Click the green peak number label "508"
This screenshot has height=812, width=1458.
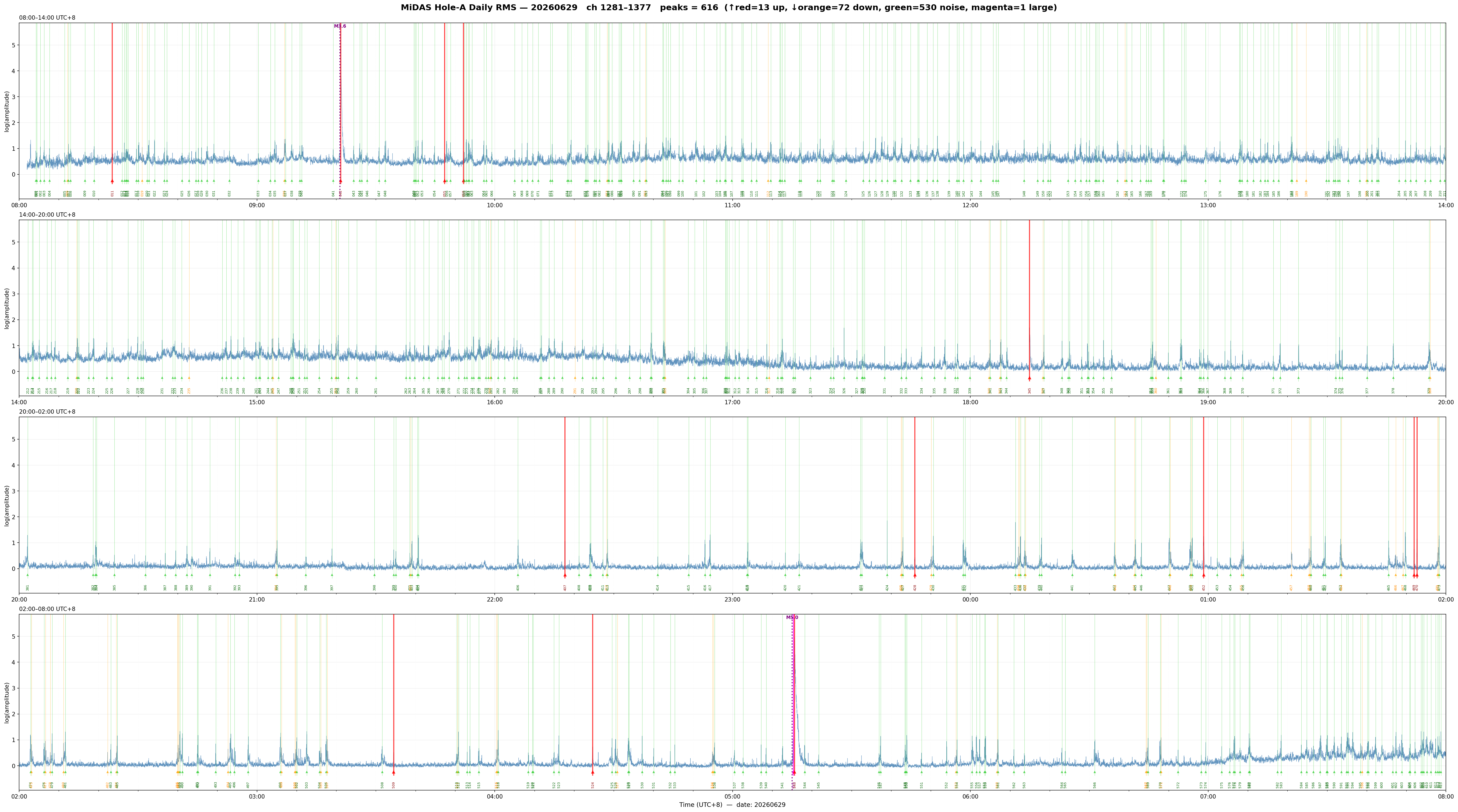point(382,785)
